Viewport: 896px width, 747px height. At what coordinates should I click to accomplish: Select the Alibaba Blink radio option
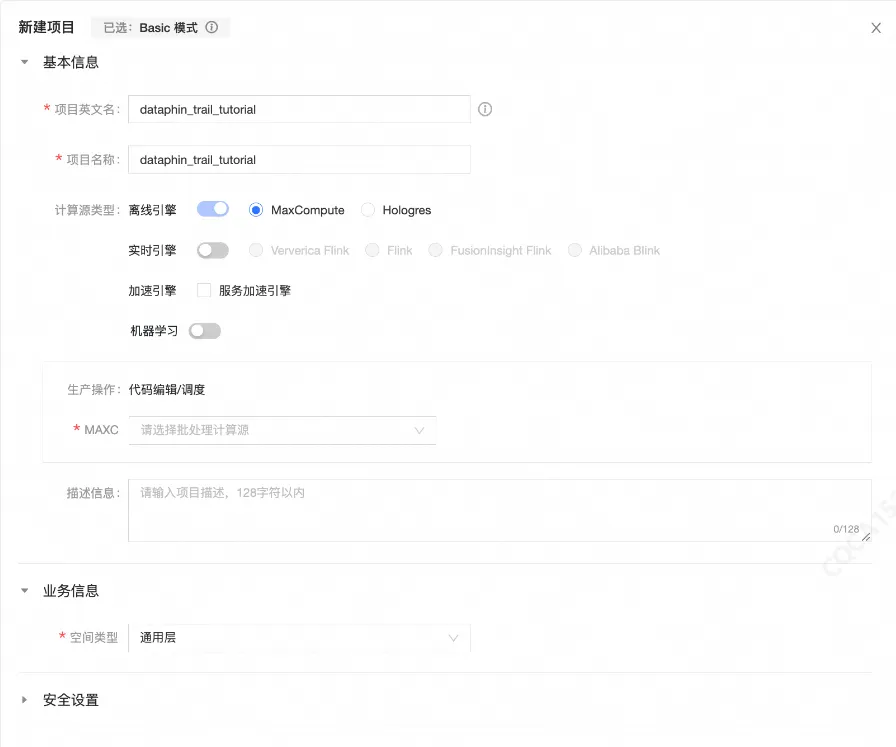[x=575, y=250]
